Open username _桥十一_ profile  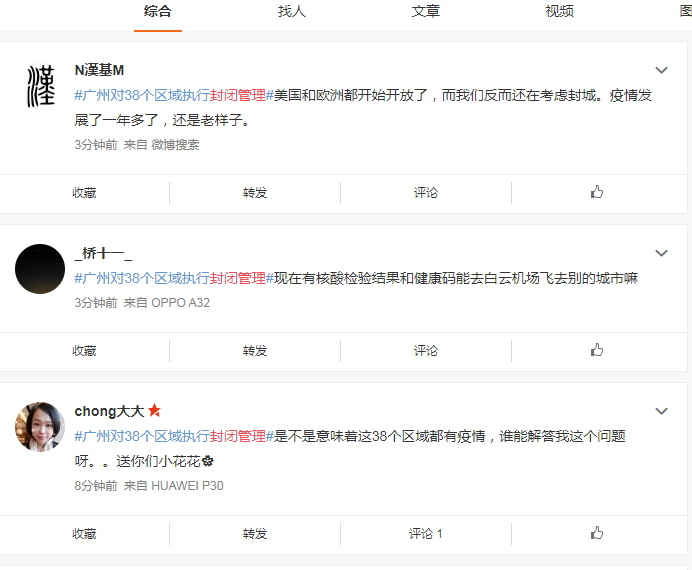click(103, 253)
